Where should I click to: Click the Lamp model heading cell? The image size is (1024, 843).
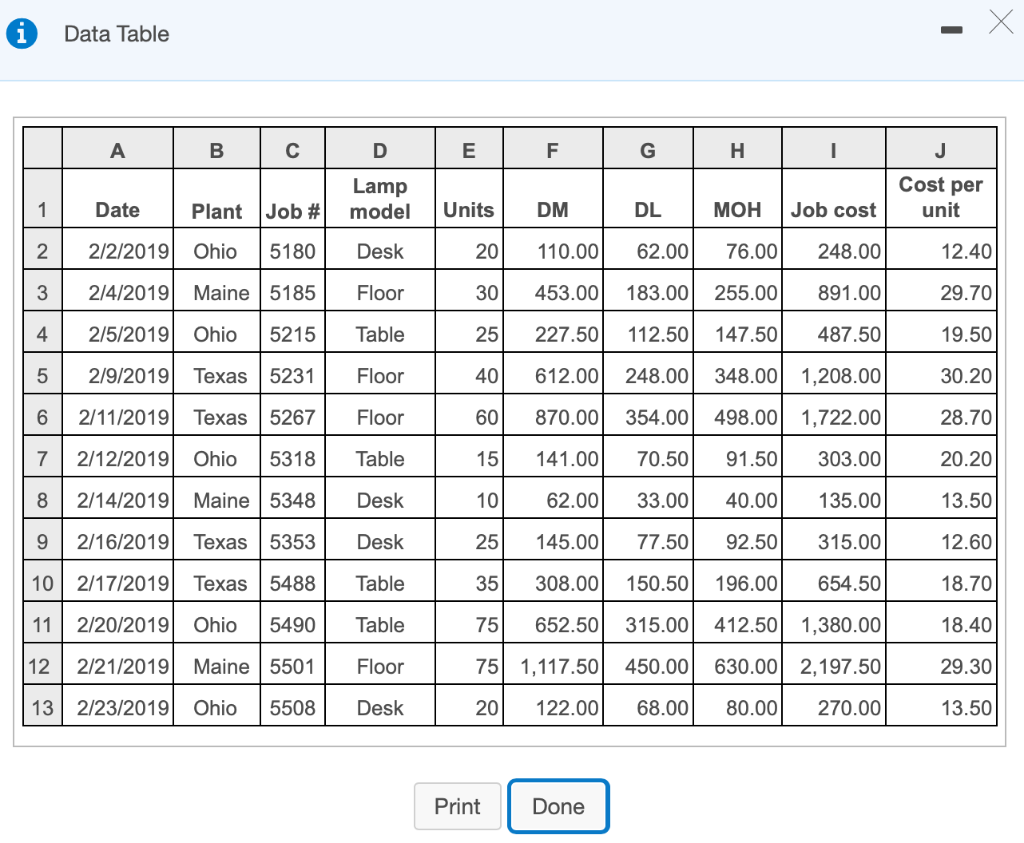[380, 199]
